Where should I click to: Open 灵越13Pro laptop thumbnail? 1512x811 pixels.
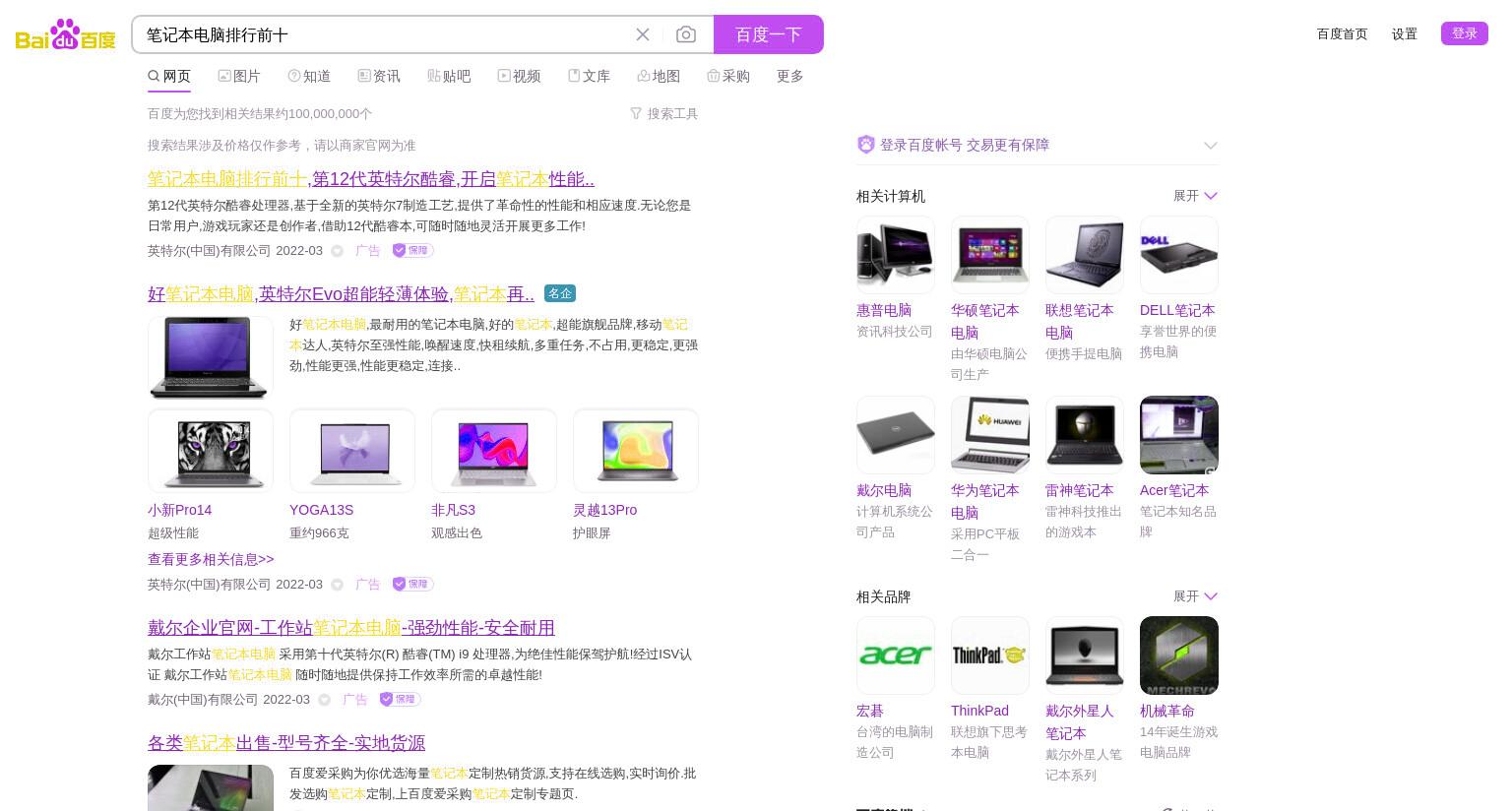[636, 451]
